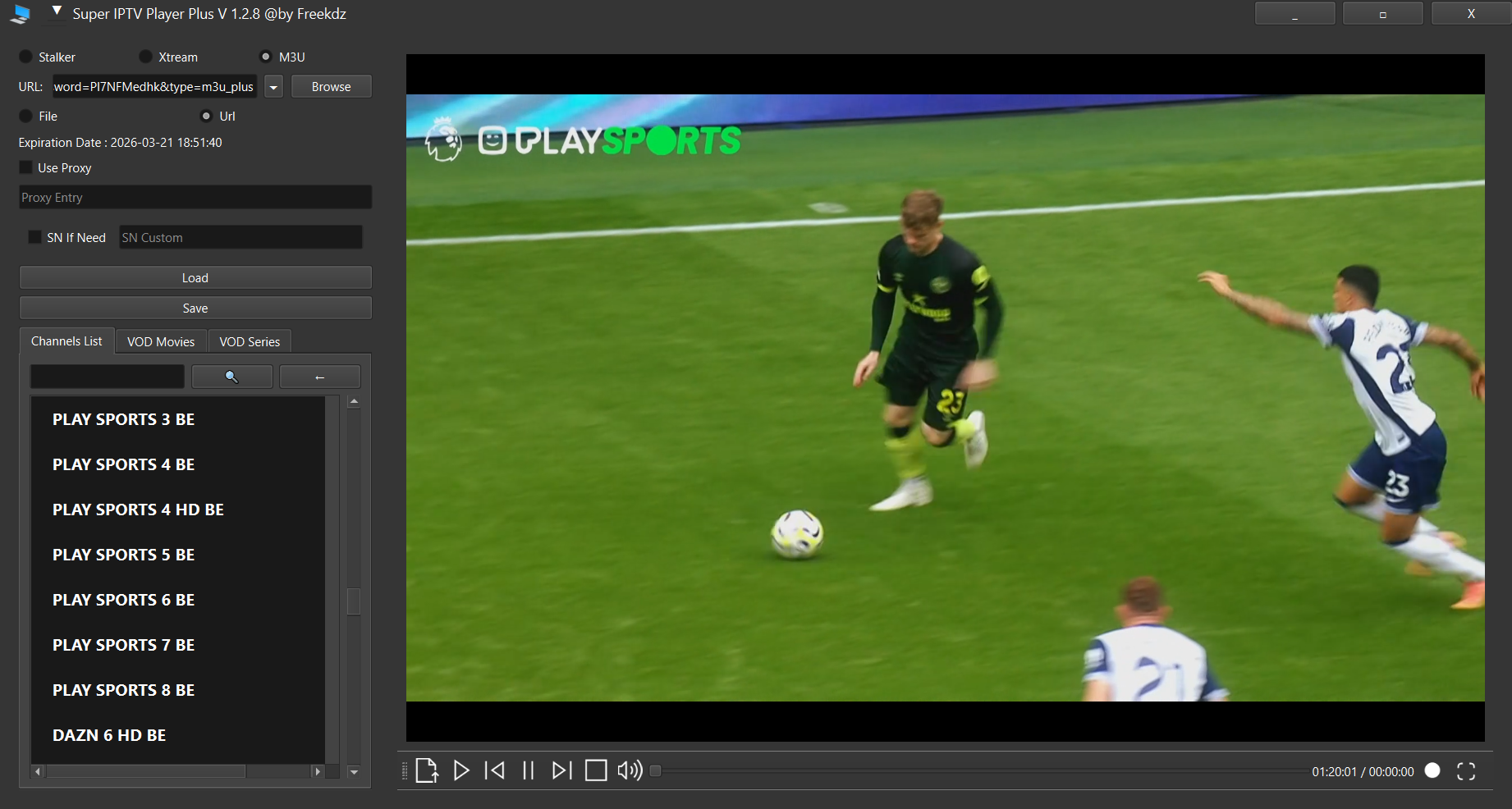Switch to the VOD Movies tab

(161, 341)
